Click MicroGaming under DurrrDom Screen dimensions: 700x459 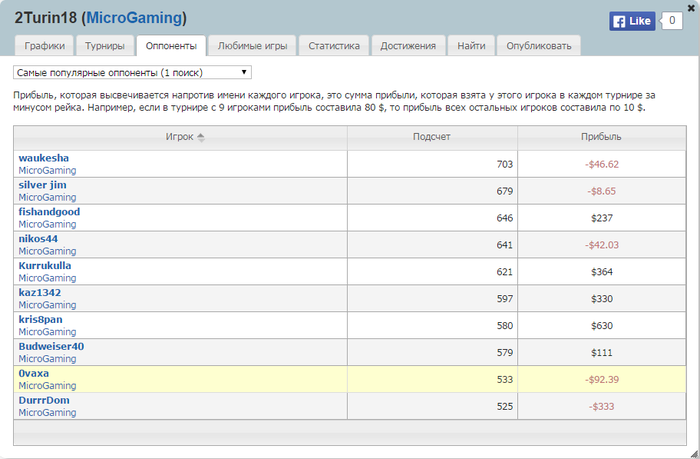click(x=47, y=413)
